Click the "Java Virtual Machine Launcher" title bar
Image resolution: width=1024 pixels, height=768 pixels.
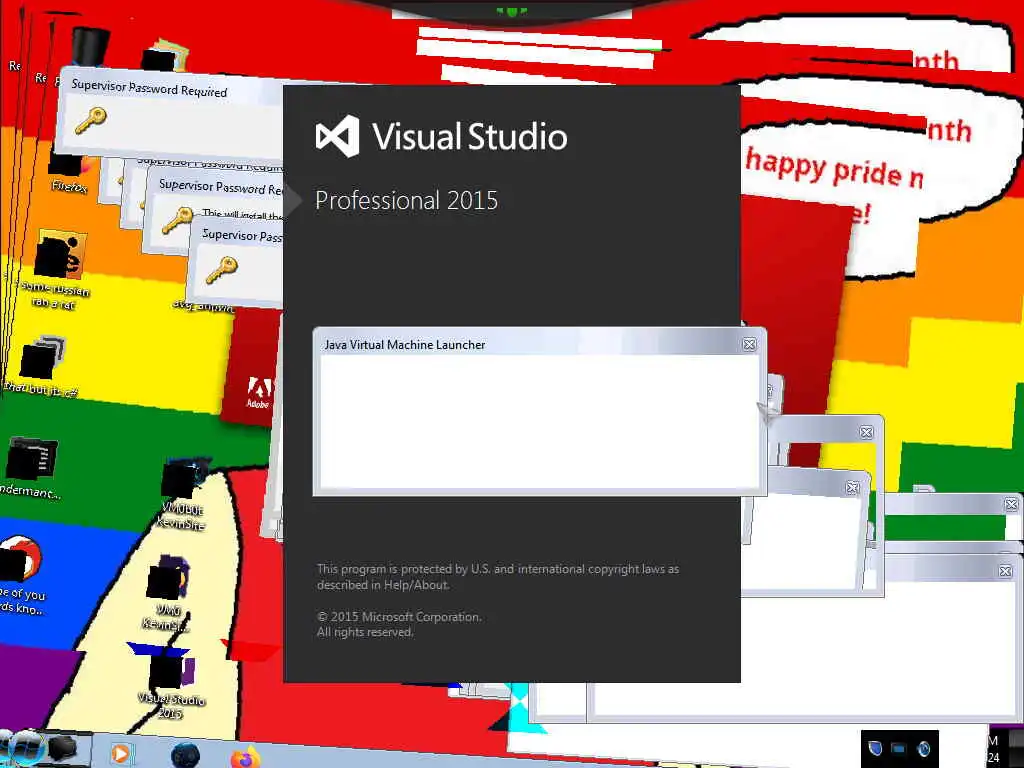click(537, 344)
